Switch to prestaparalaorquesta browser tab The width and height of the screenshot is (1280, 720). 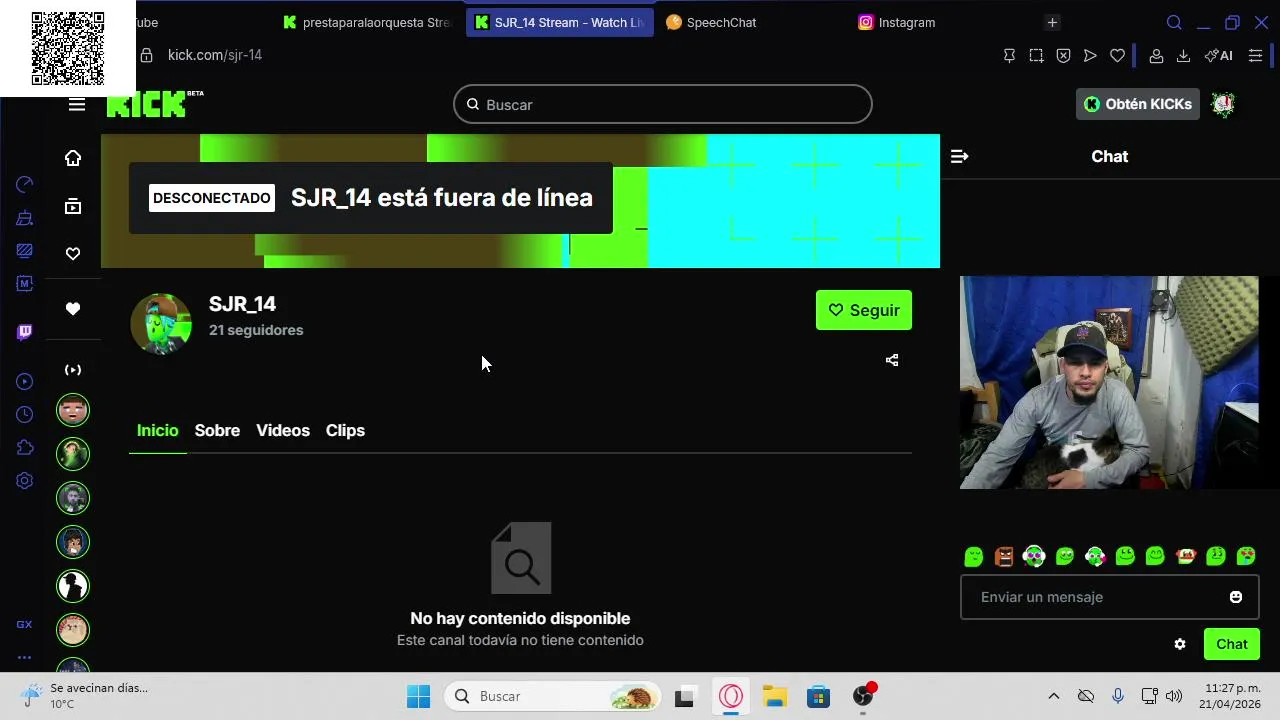[368, 22]
